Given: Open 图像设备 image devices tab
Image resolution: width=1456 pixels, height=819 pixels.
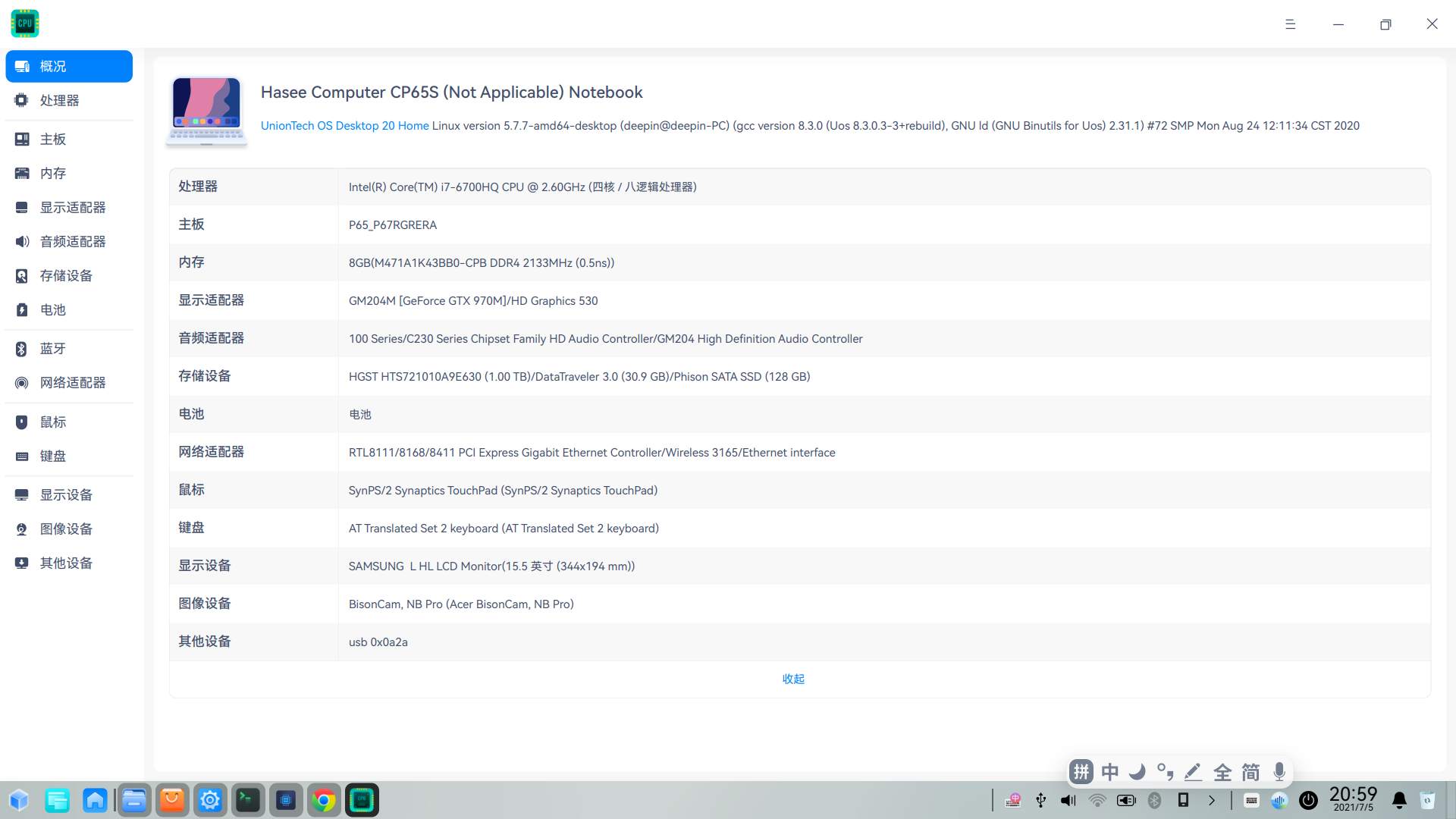Looking at the screenshot, I should 66,529.
